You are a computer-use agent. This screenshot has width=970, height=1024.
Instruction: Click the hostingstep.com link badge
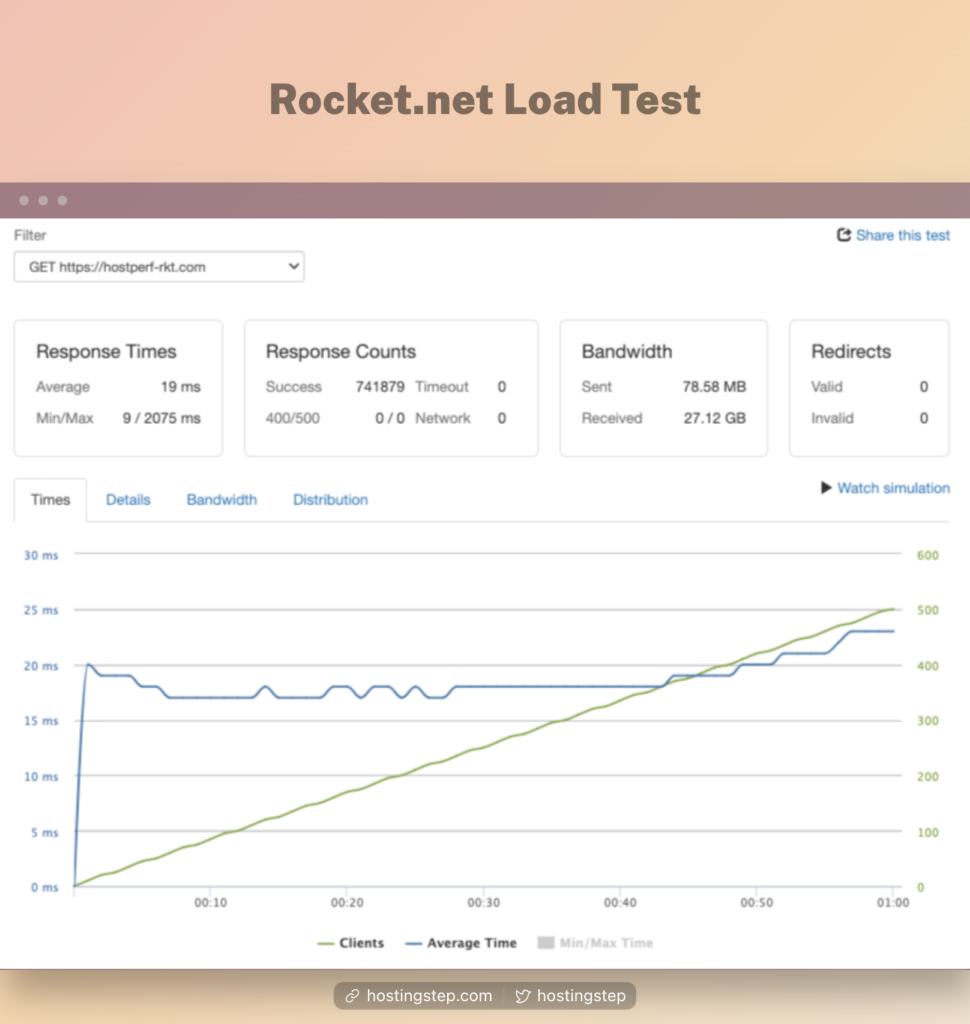[x=419, y=996]
